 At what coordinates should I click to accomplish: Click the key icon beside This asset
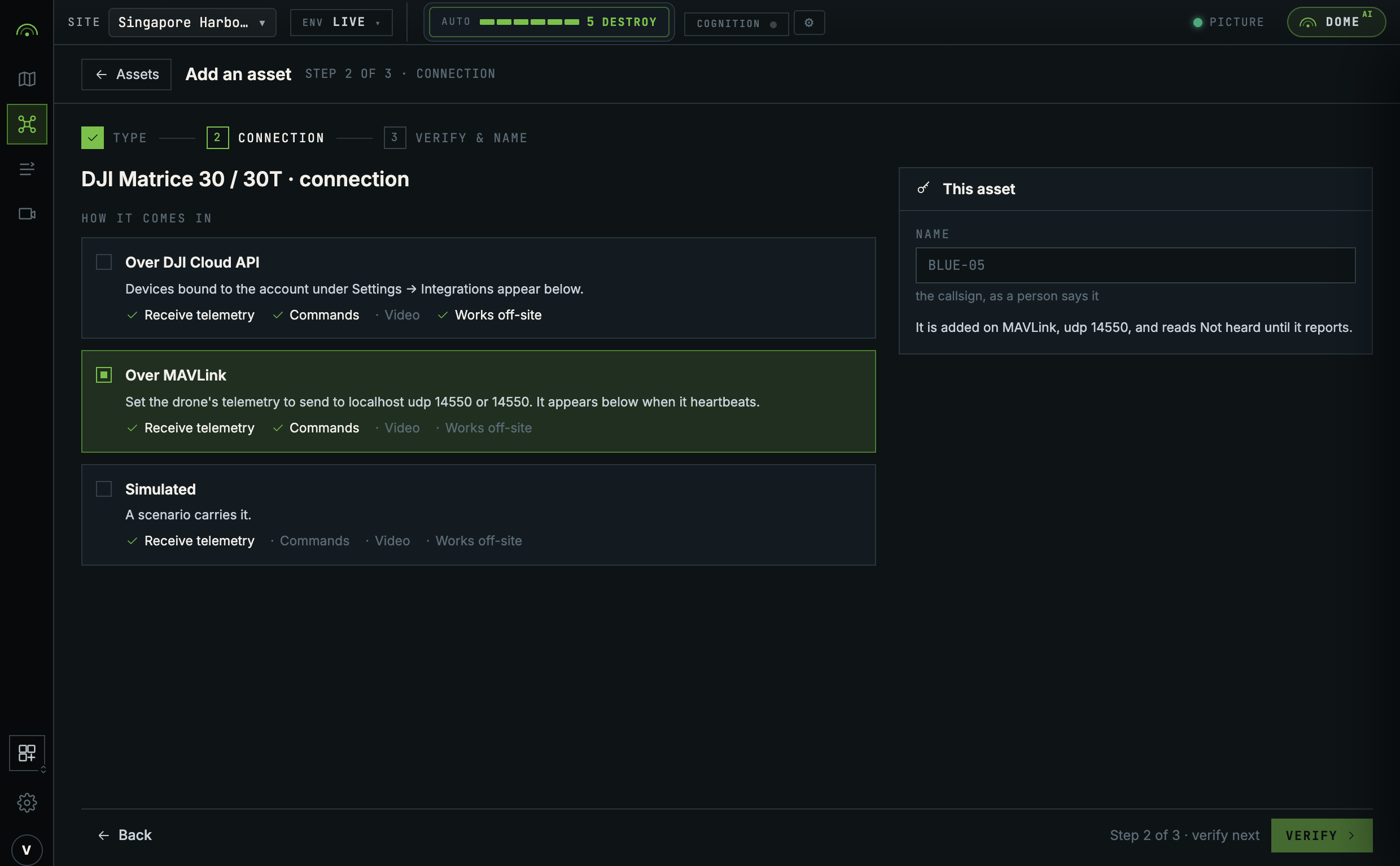(923, 189)
